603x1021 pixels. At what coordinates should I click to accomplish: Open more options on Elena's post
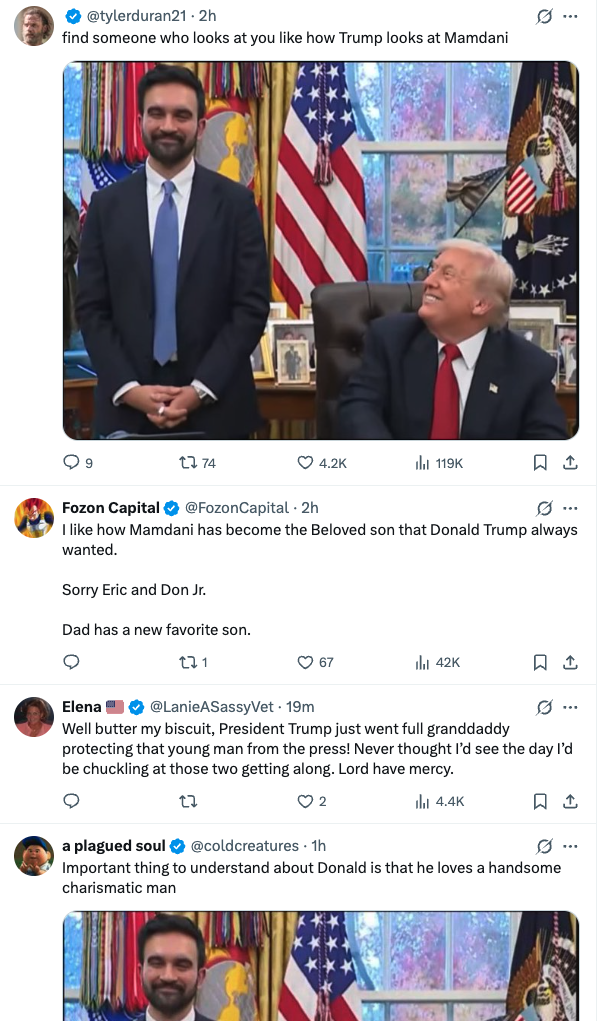571,707
